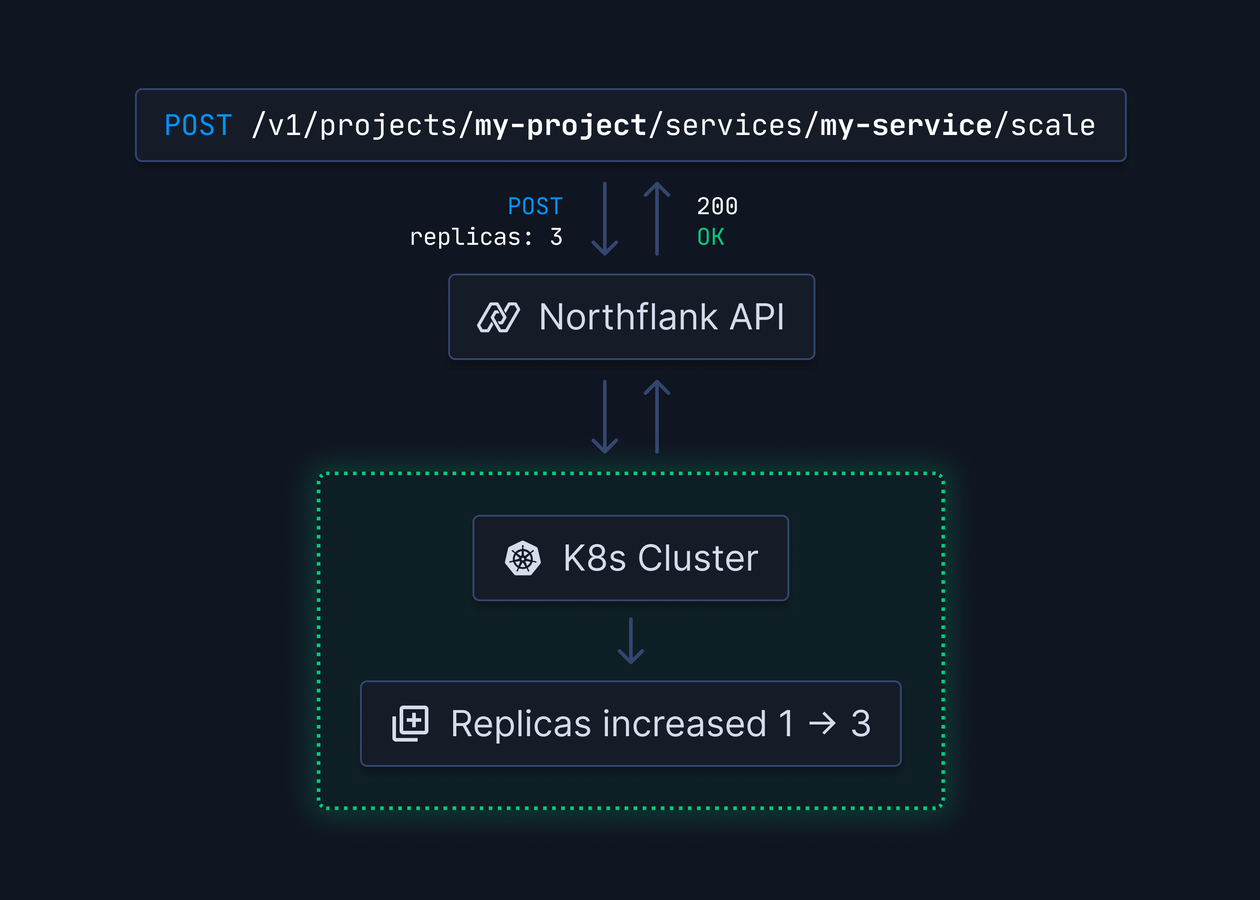Click the POST endpoint URL bar
The width and height of the screenshot is (1260, 900).
631,125
